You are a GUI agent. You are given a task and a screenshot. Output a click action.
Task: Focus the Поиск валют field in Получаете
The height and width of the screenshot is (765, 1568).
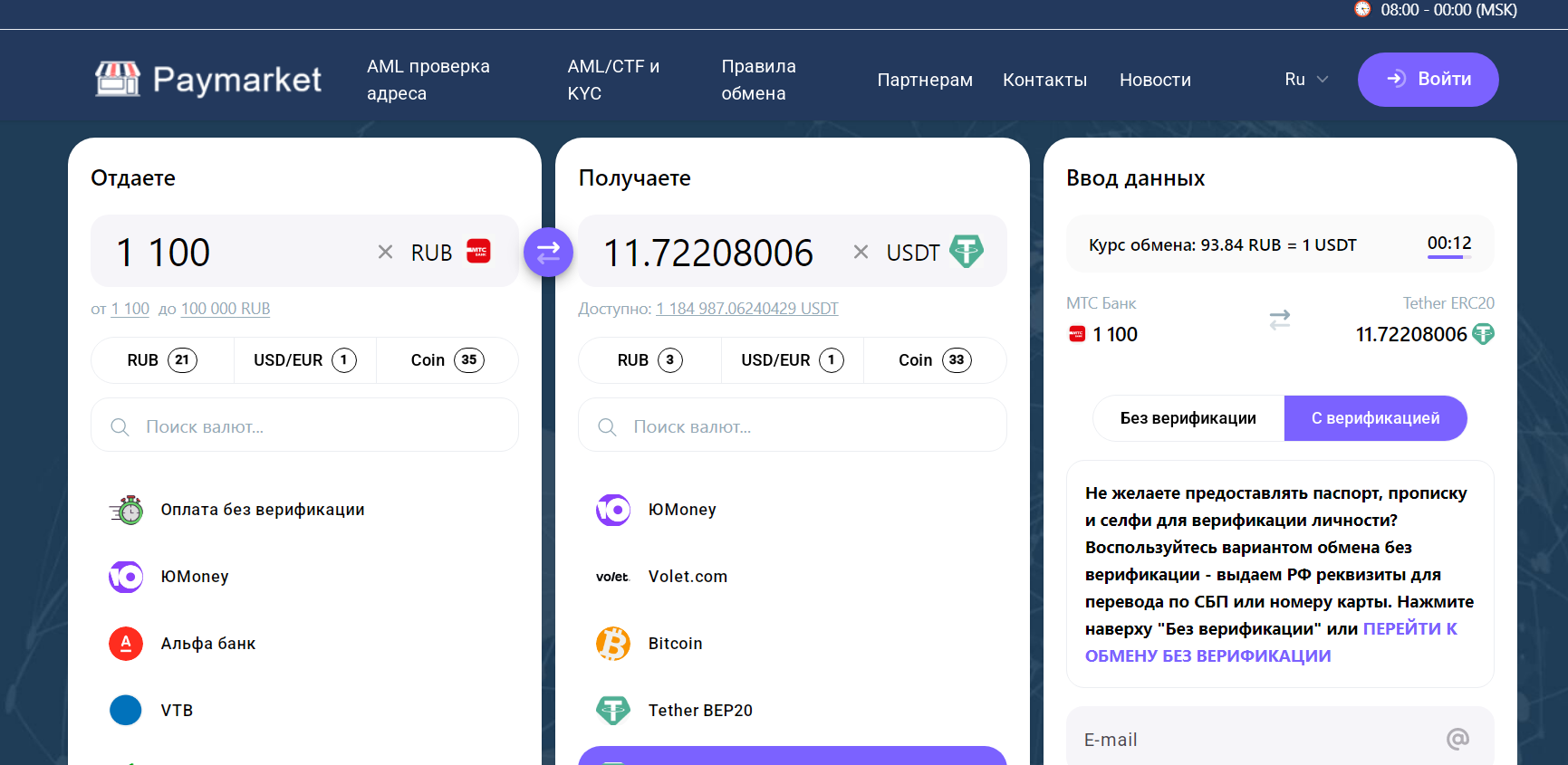click(x=793, y=426)
